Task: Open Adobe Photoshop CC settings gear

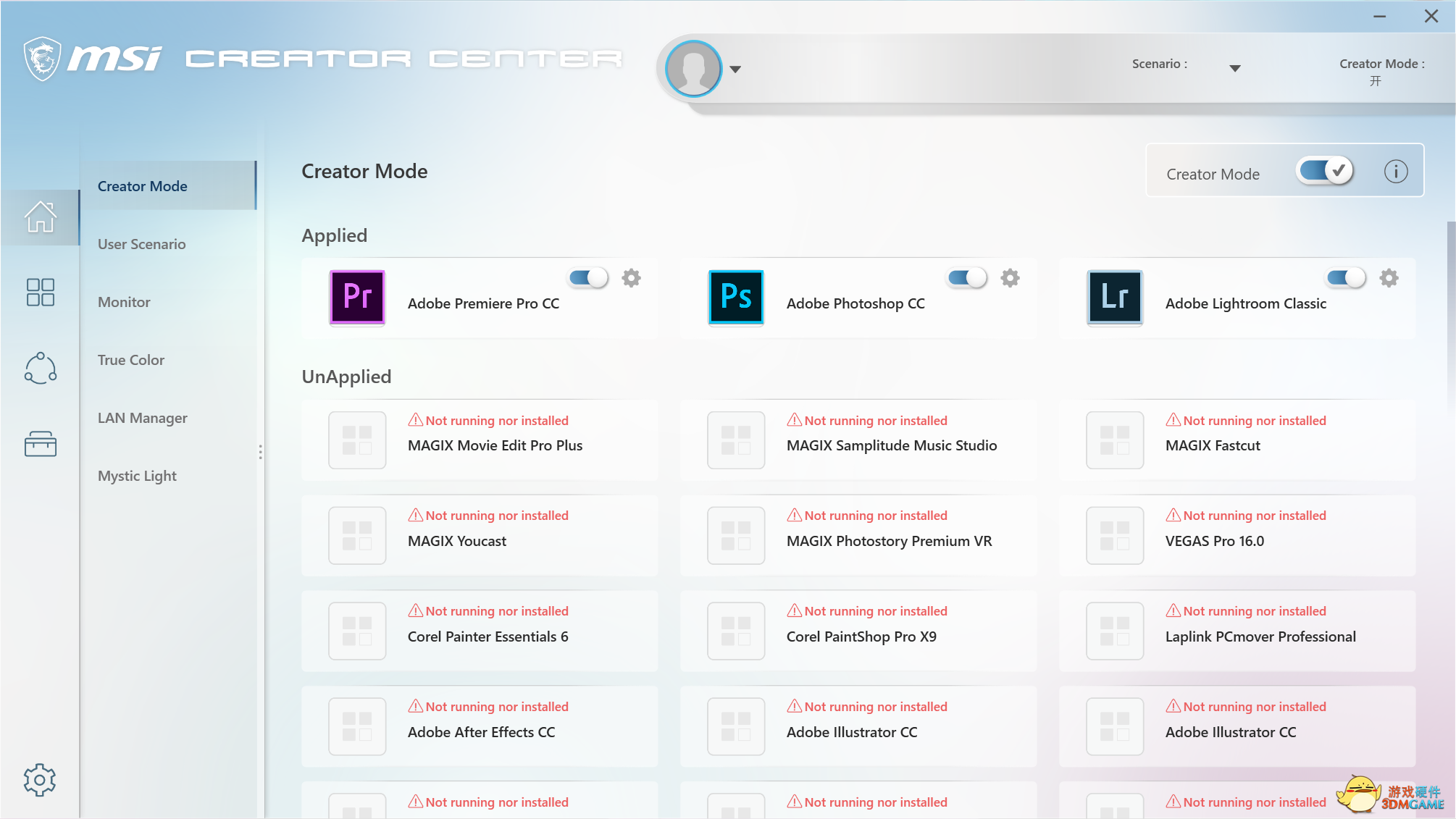Action: 1010,278
